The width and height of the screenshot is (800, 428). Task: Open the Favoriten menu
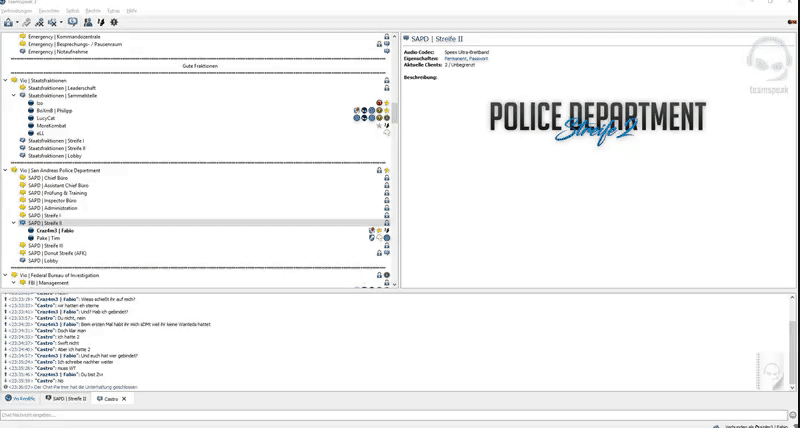[49, 11]
